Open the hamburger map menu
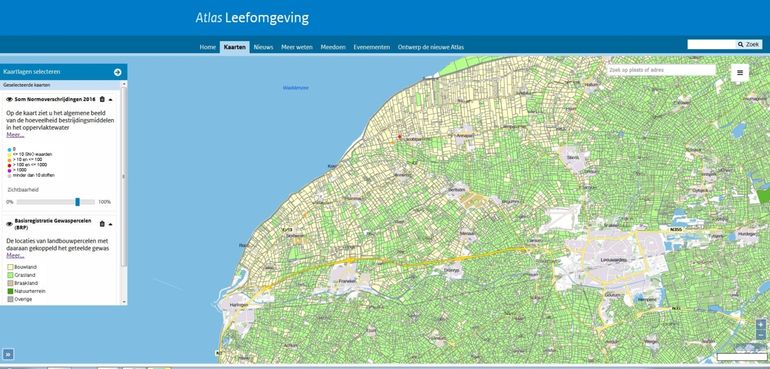The height and width of the screenshot is (369, 770). [740, 73]
